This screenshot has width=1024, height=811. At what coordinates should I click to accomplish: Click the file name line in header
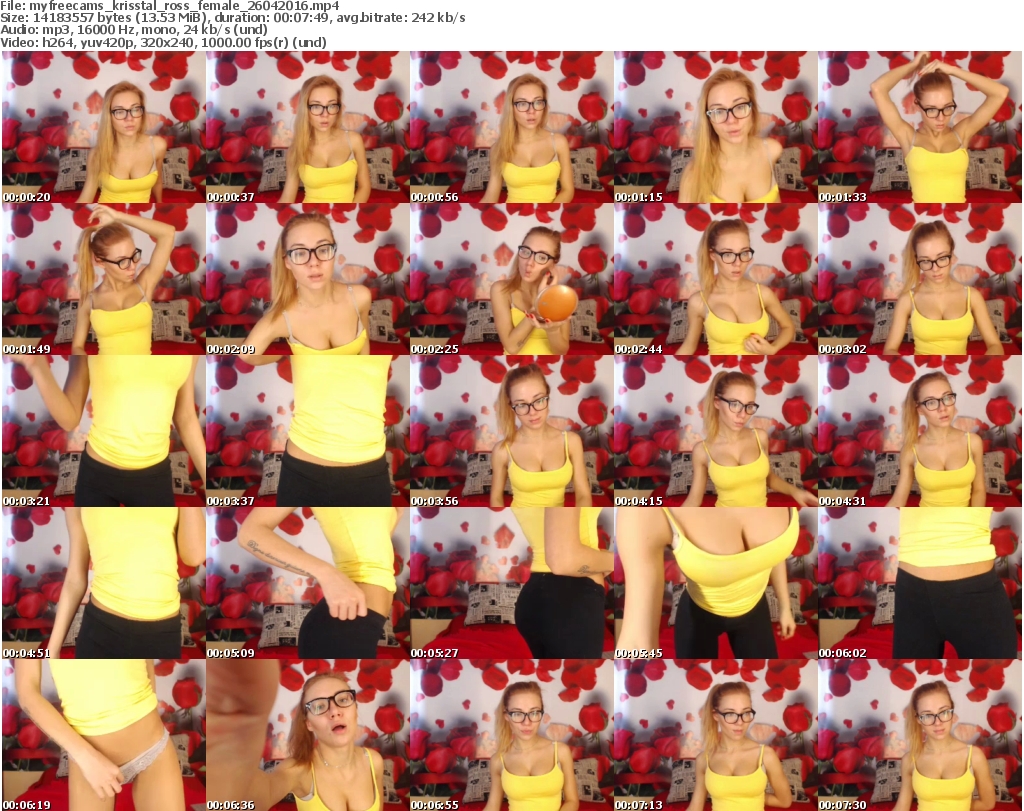[x=170, y=6]
